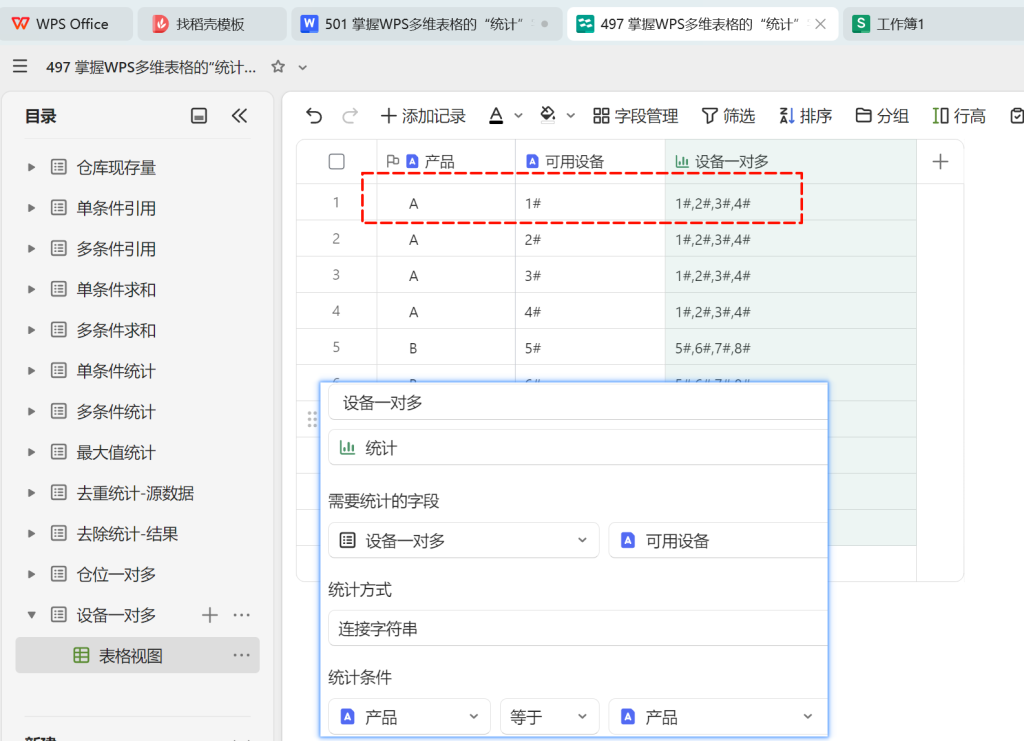Screen dimensions: 1024x741
Task: Select row 5 product cell B
Action: tap(446, 347)
